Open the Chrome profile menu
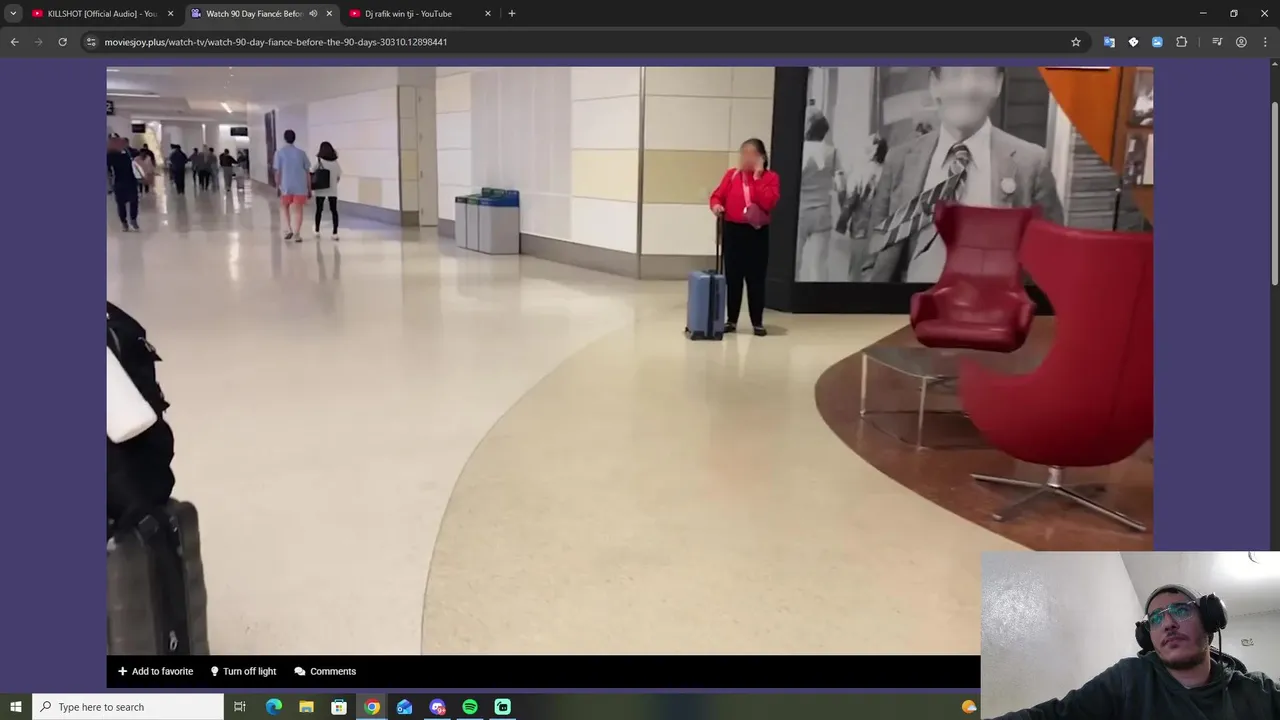Viewport: 1280px width, 720px height. [x=1241, y=42]
